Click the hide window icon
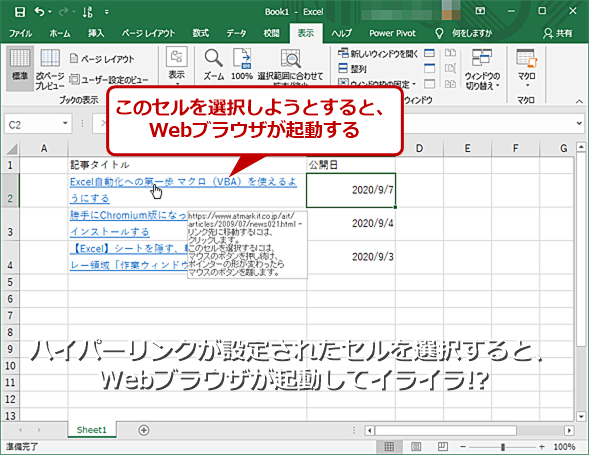This screenshot has width=589, height=455. pyautogui.click(x=429, y=68)
